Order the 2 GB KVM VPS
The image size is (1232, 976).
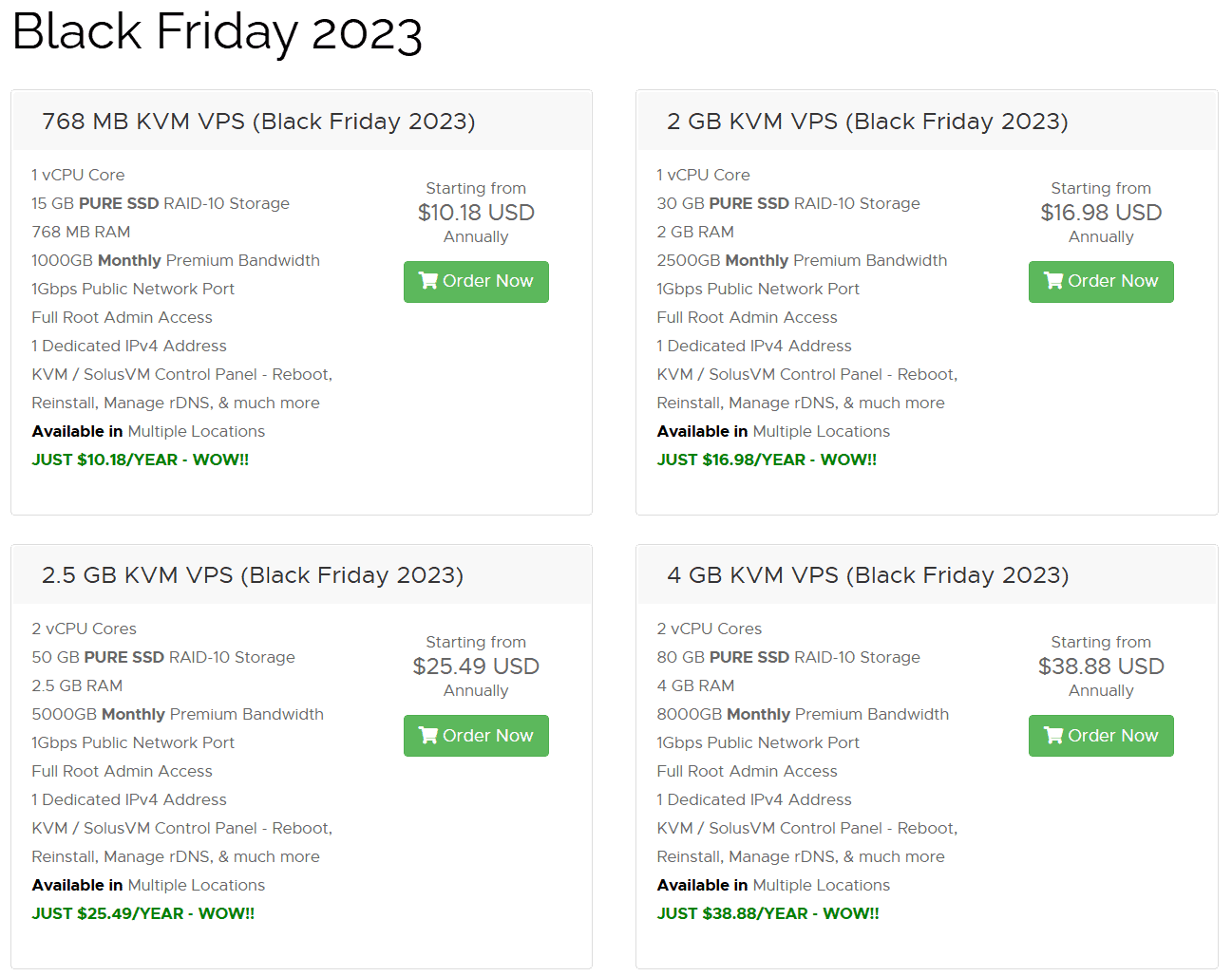[1101, 282]
